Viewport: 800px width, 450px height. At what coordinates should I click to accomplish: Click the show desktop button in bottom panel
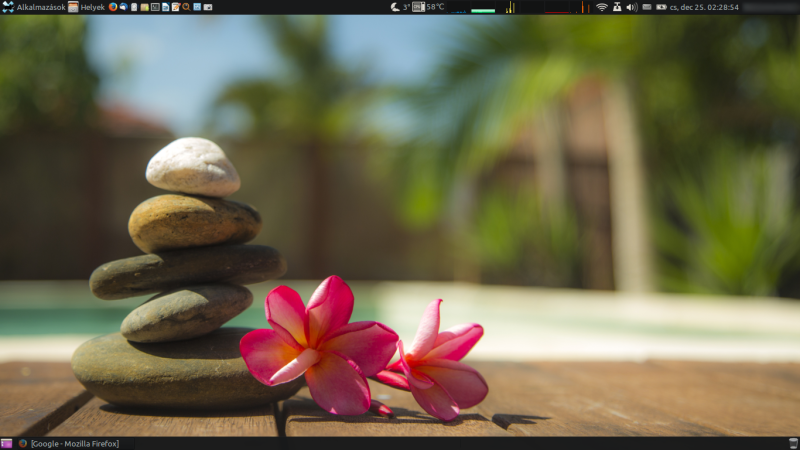click(7, 443)
